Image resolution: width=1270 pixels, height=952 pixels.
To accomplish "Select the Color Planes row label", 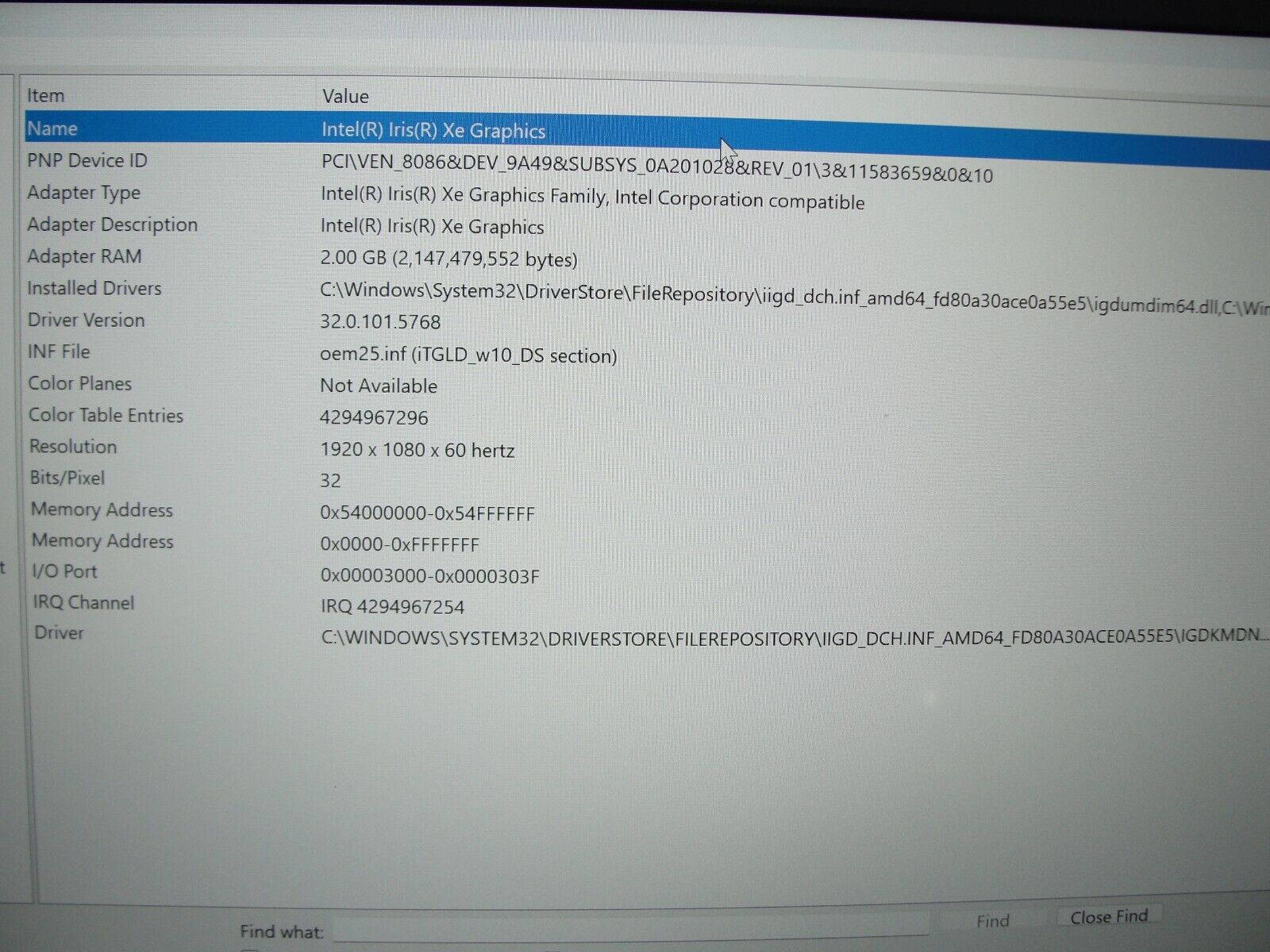I will [x=80, y=383].
